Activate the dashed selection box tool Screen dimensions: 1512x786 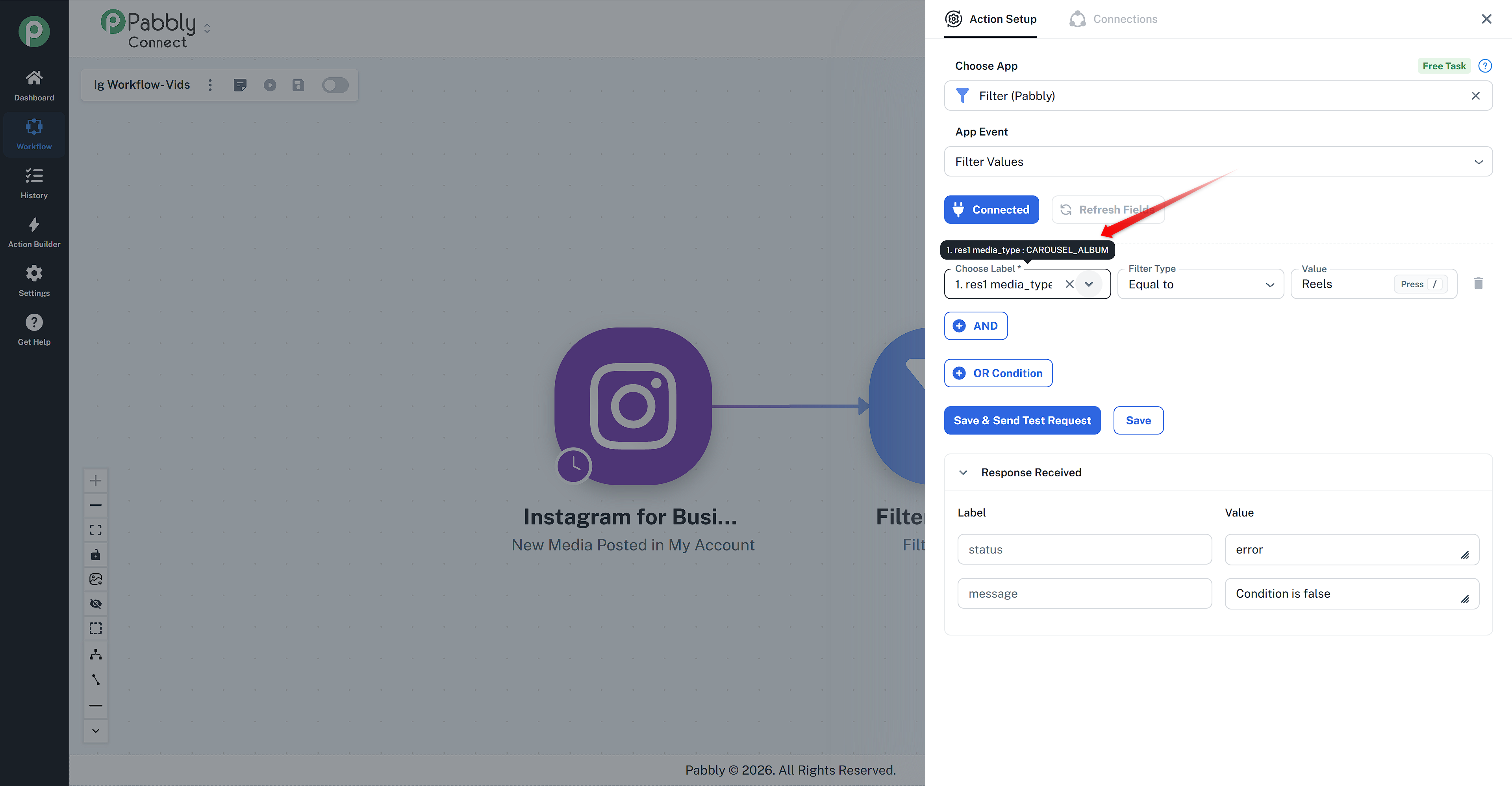click(96, 628)
